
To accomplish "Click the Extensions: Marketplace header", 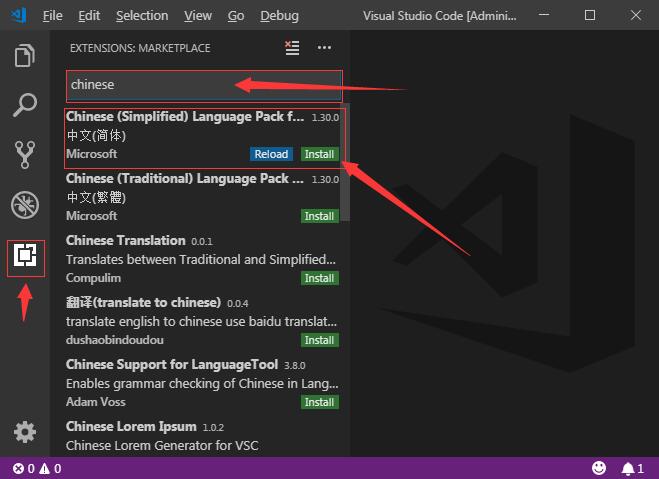I will click(x=140, y=48).
